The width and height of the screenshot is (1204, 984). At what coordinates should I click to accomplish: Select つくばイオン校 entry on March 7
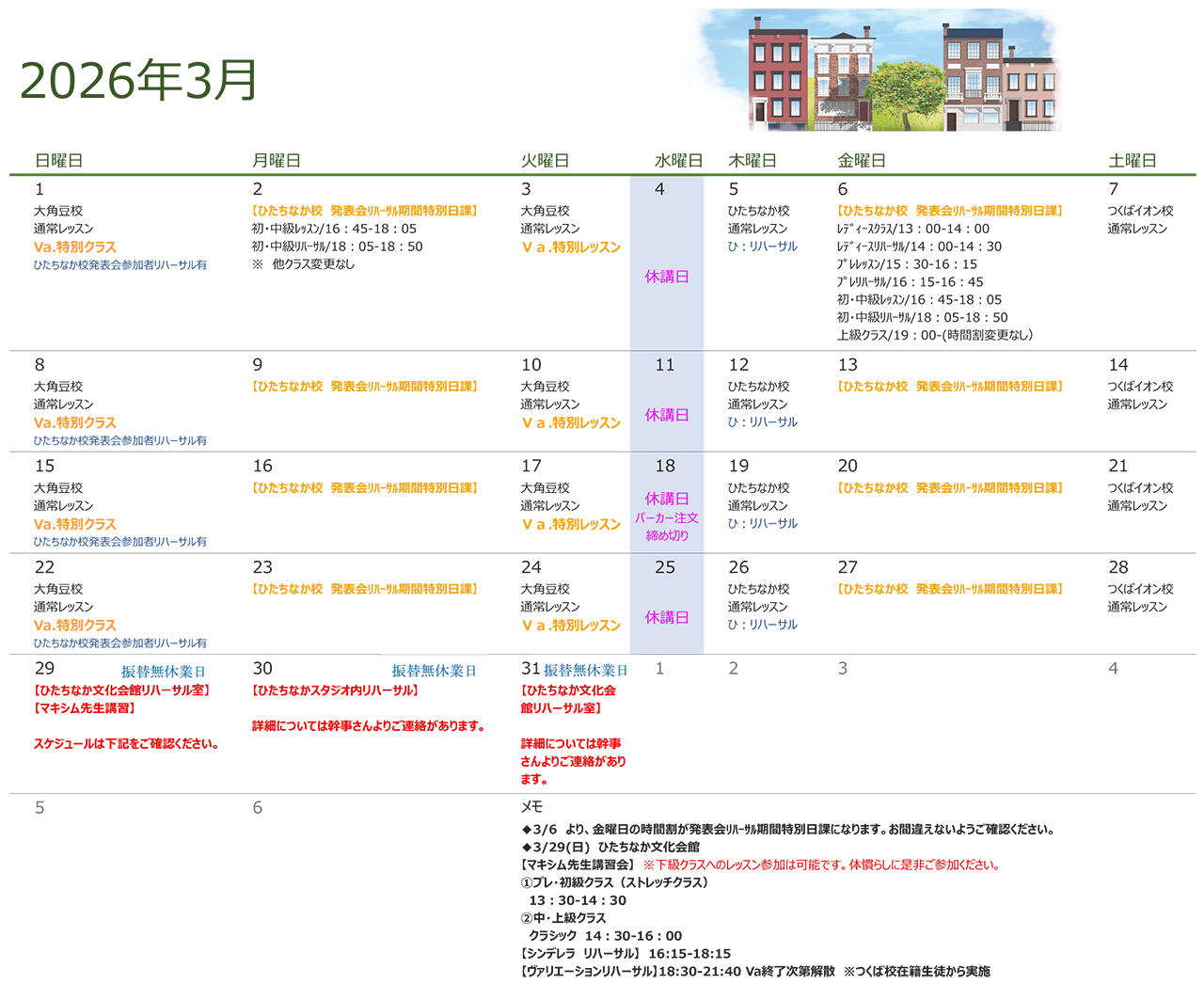1140,211
